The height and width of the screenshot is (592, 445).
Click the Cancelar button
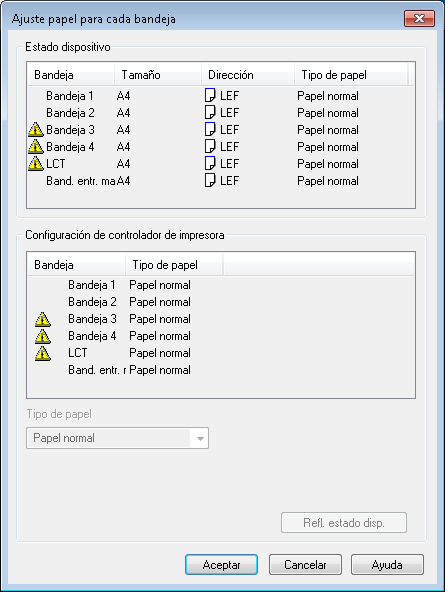click(305, 564)
